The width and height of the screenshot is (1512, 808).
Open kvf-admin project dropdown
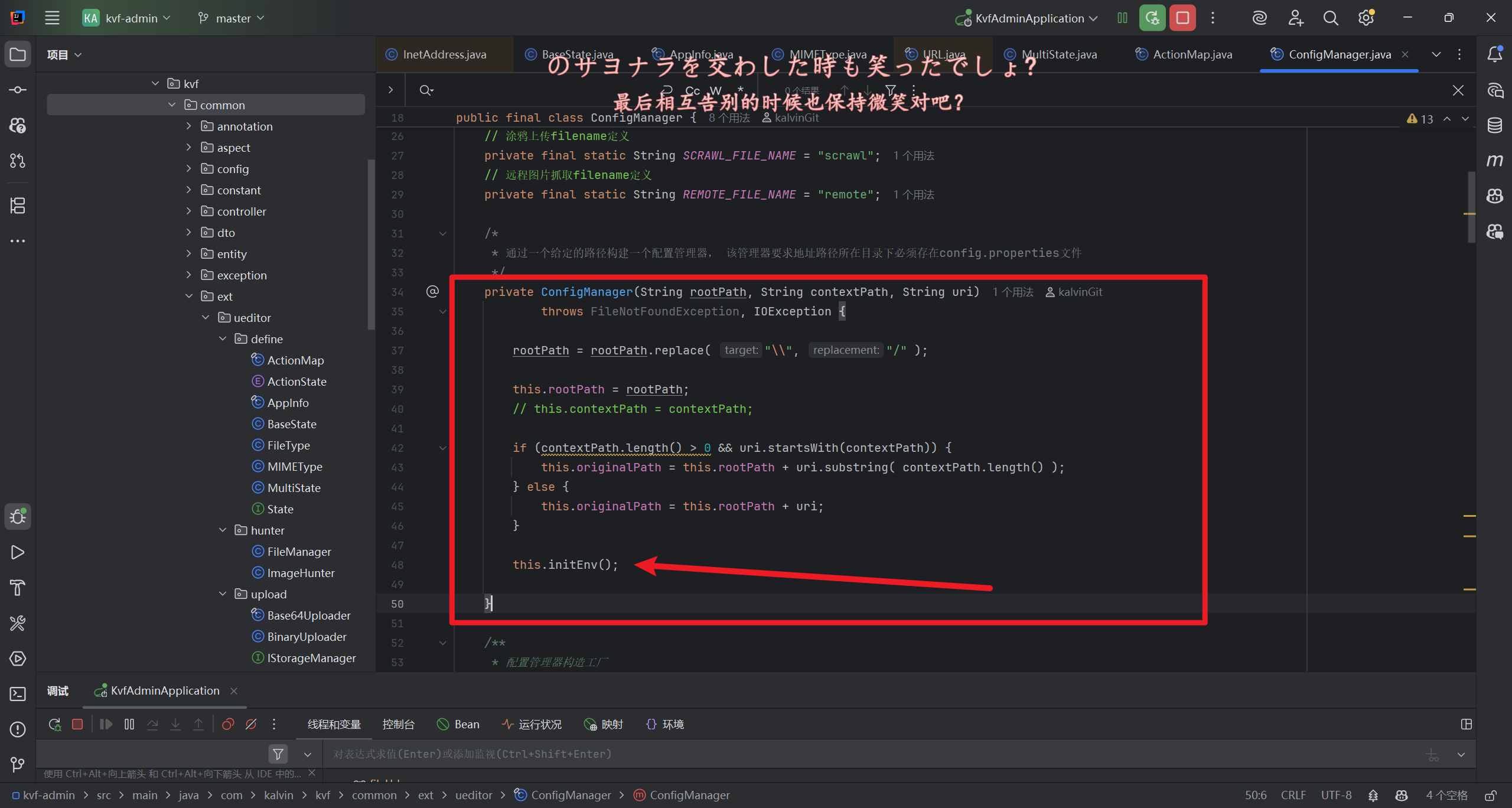tap(126, 18)
